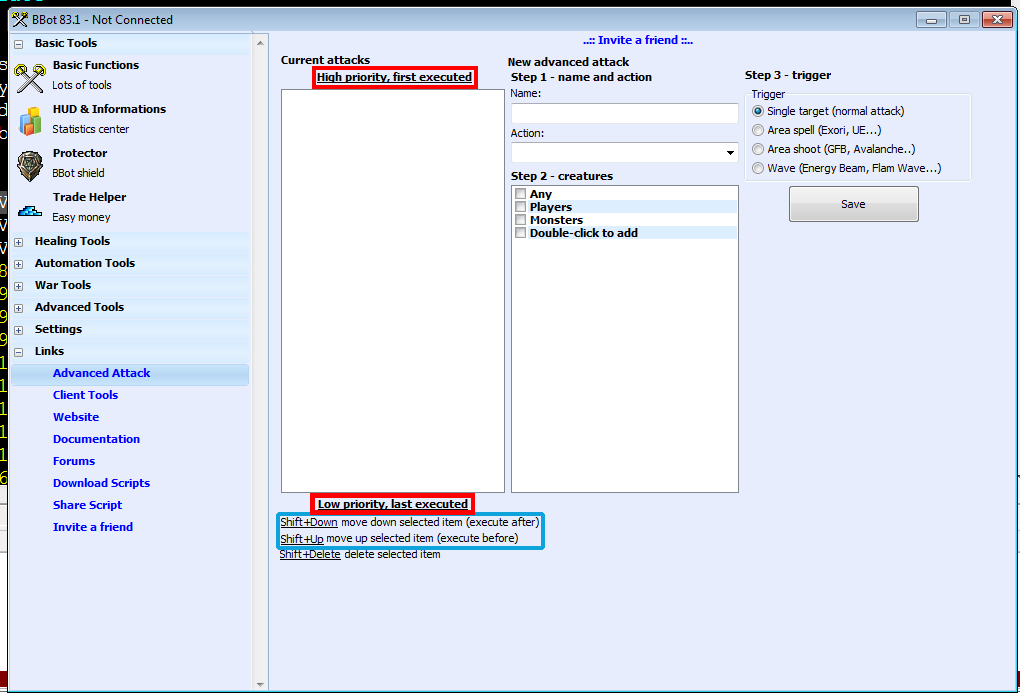This screenshot has height=697, width=1020.
Task: Open Download Scripts in sidebar
Action: (x=101, y=483)
